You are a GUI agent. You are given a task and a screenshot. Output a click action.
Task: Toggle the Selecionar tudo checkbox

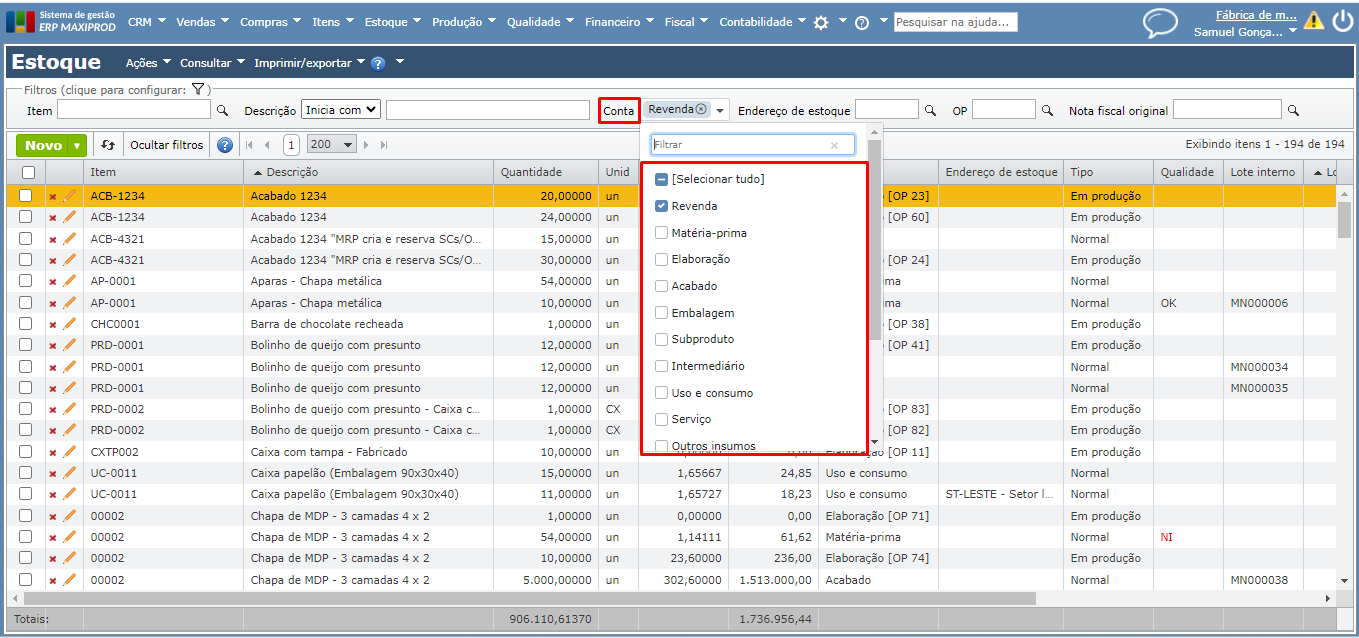pyautogui.click(x=661, y=180)
